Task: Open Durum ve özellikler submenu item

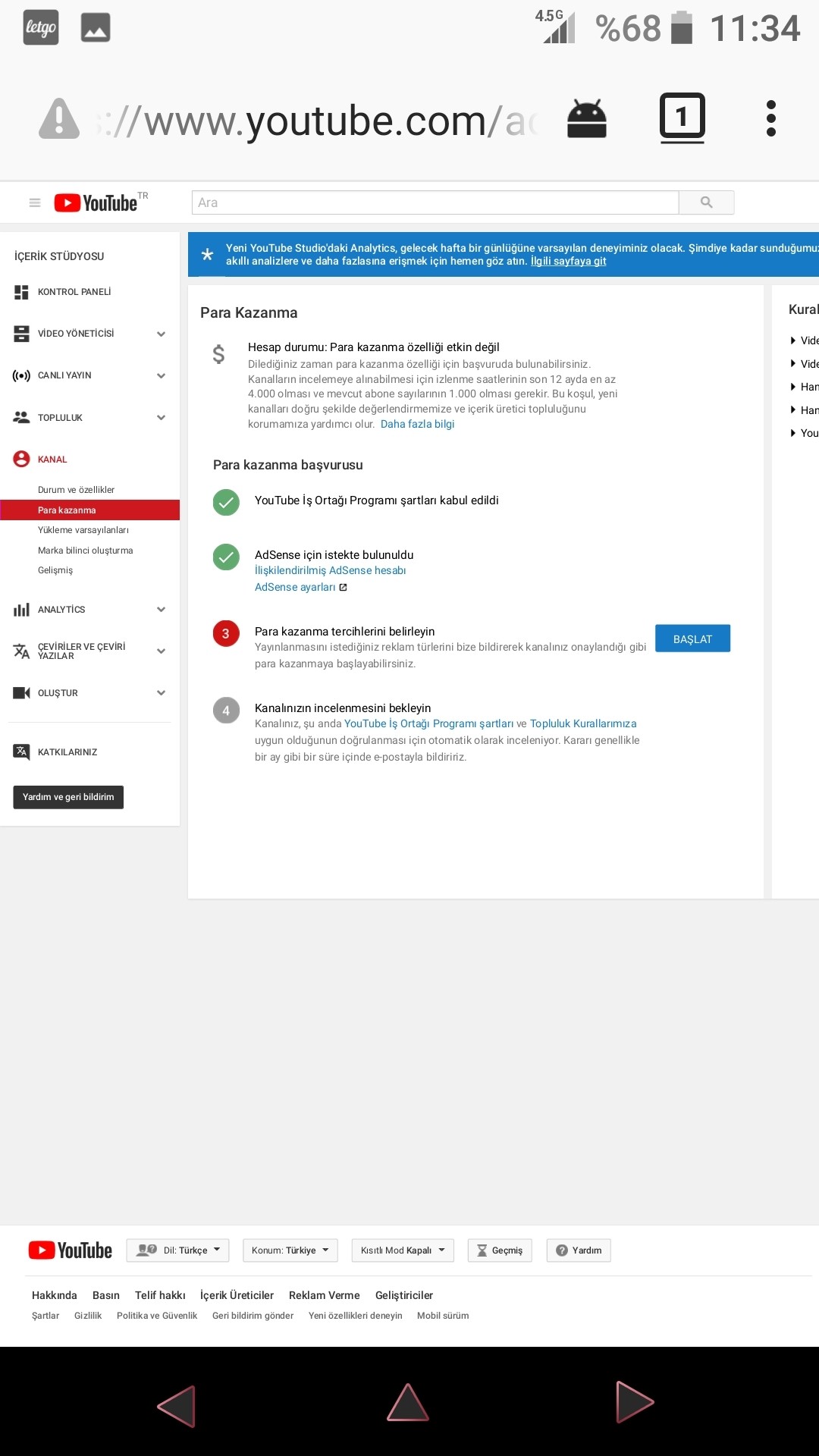Action: coord(76,490)
